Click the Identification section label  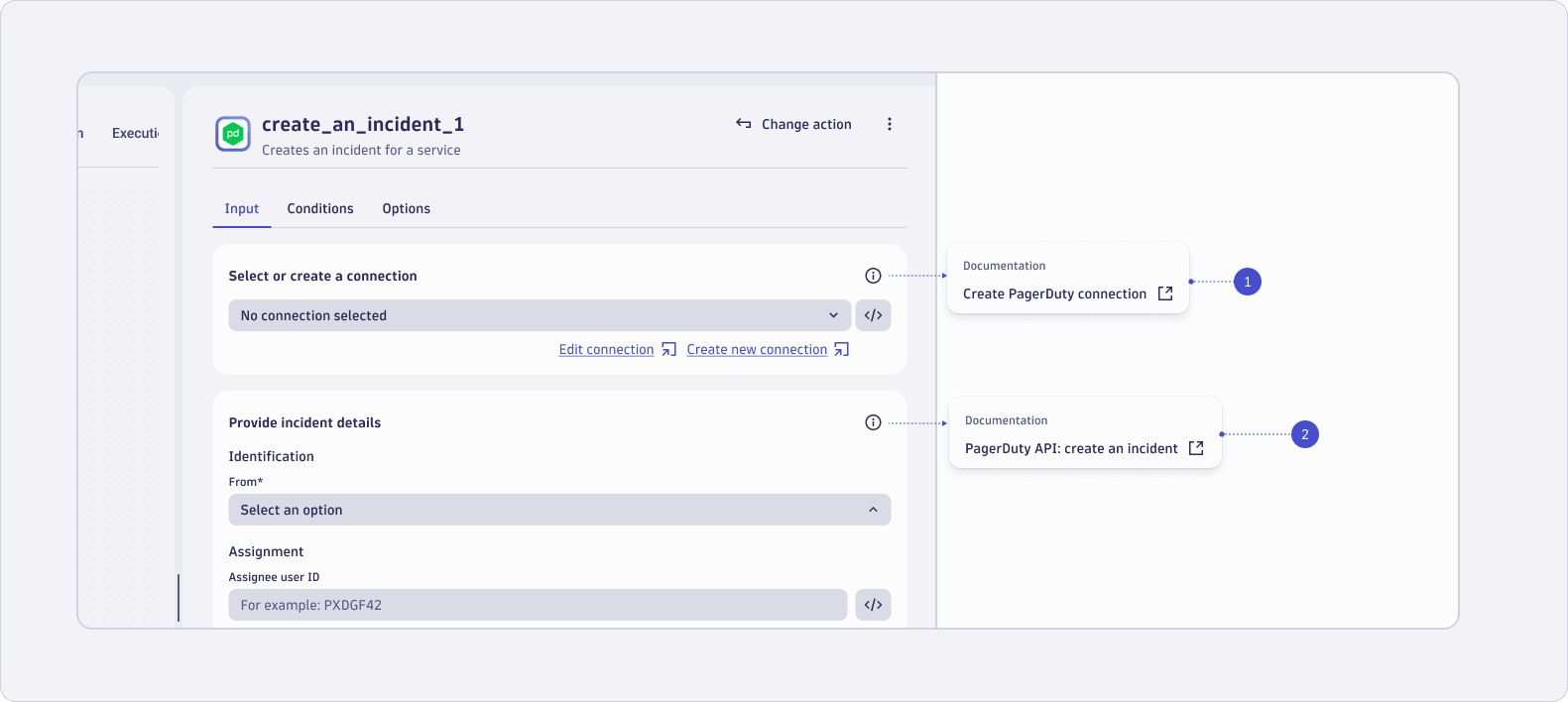point(271,456)
